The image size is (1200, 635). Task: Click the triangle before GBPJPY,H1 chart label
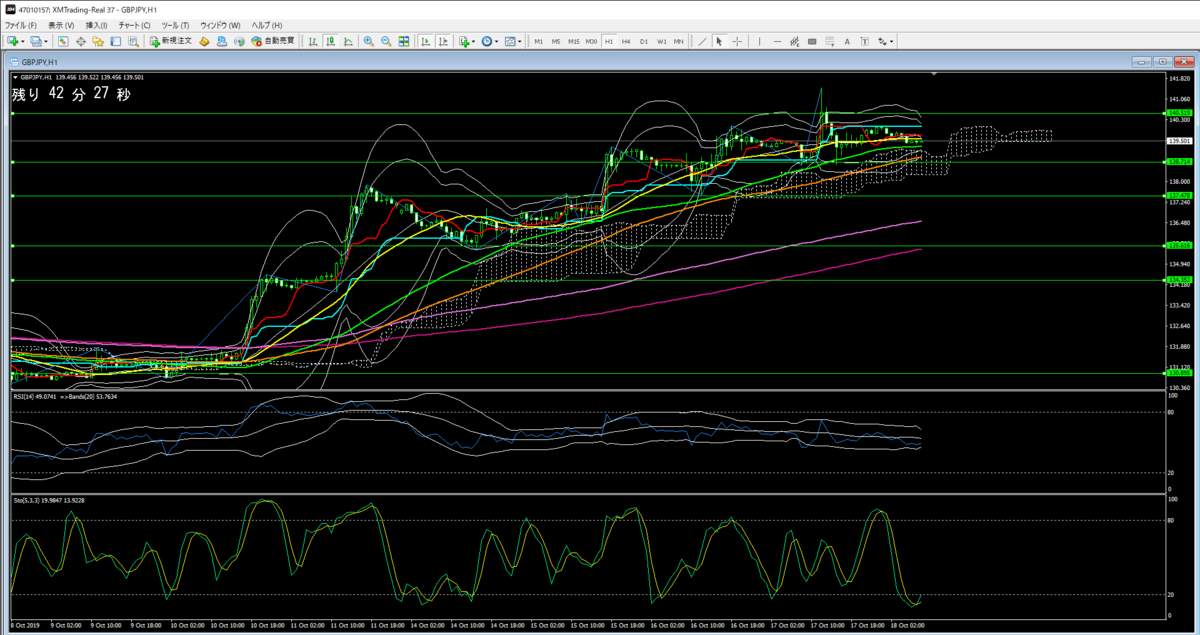click(x=14, y=77)
